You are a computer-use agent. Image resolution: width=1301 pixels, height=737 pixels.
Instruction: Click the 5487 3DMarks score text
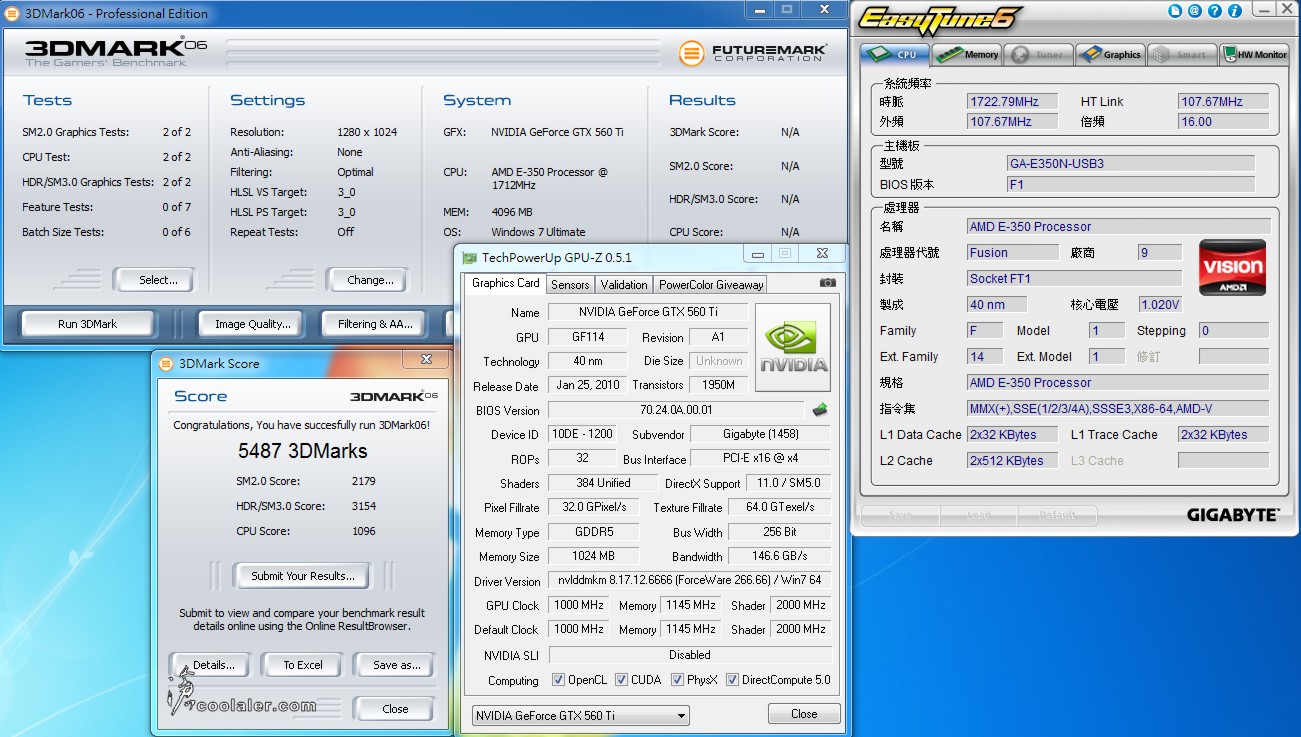(302, 451)
